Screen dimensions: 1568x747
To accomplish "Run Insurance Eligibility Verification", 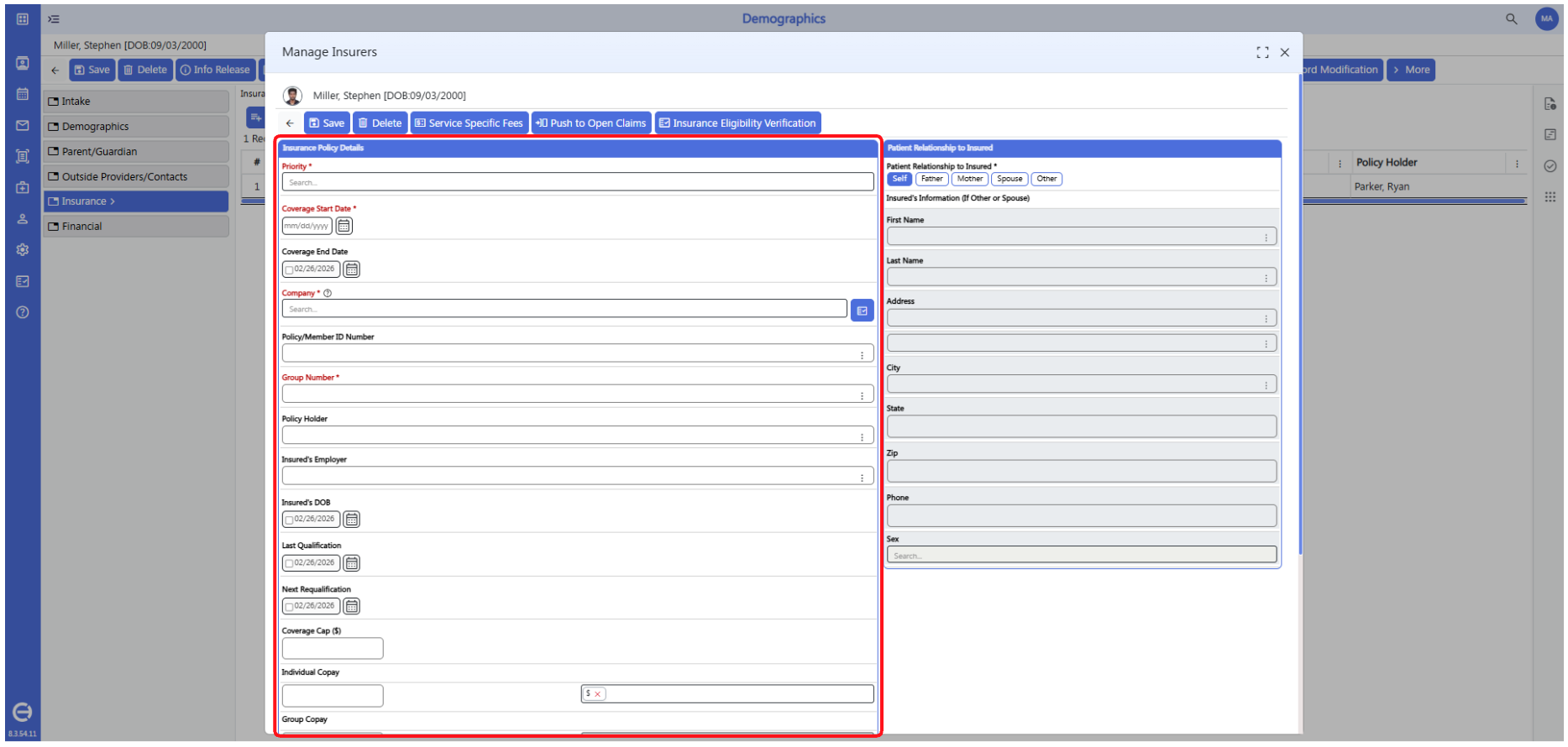I will [737, 123].
